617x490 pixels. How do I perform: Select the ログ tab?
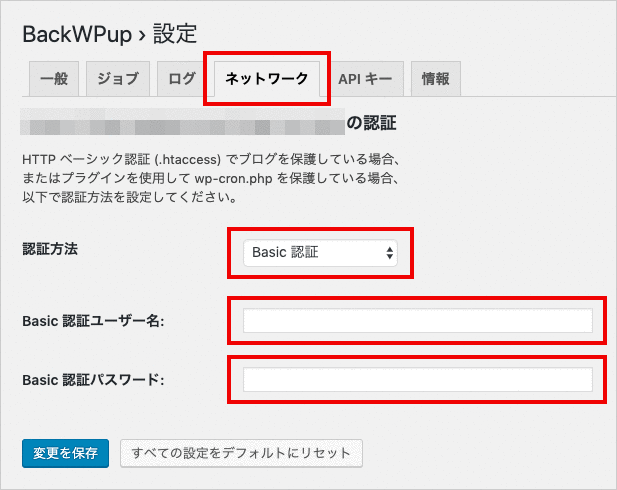[x=181, y=79]
